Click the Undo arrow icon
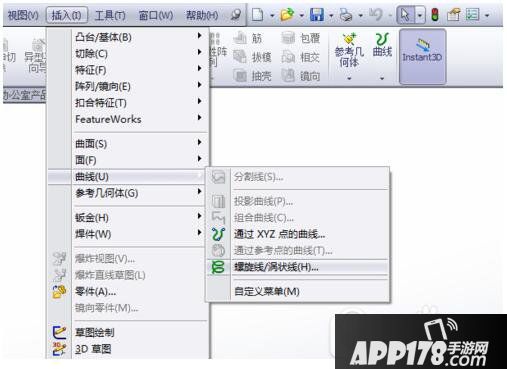The image size is (507, 369). [x=376, y=15]
